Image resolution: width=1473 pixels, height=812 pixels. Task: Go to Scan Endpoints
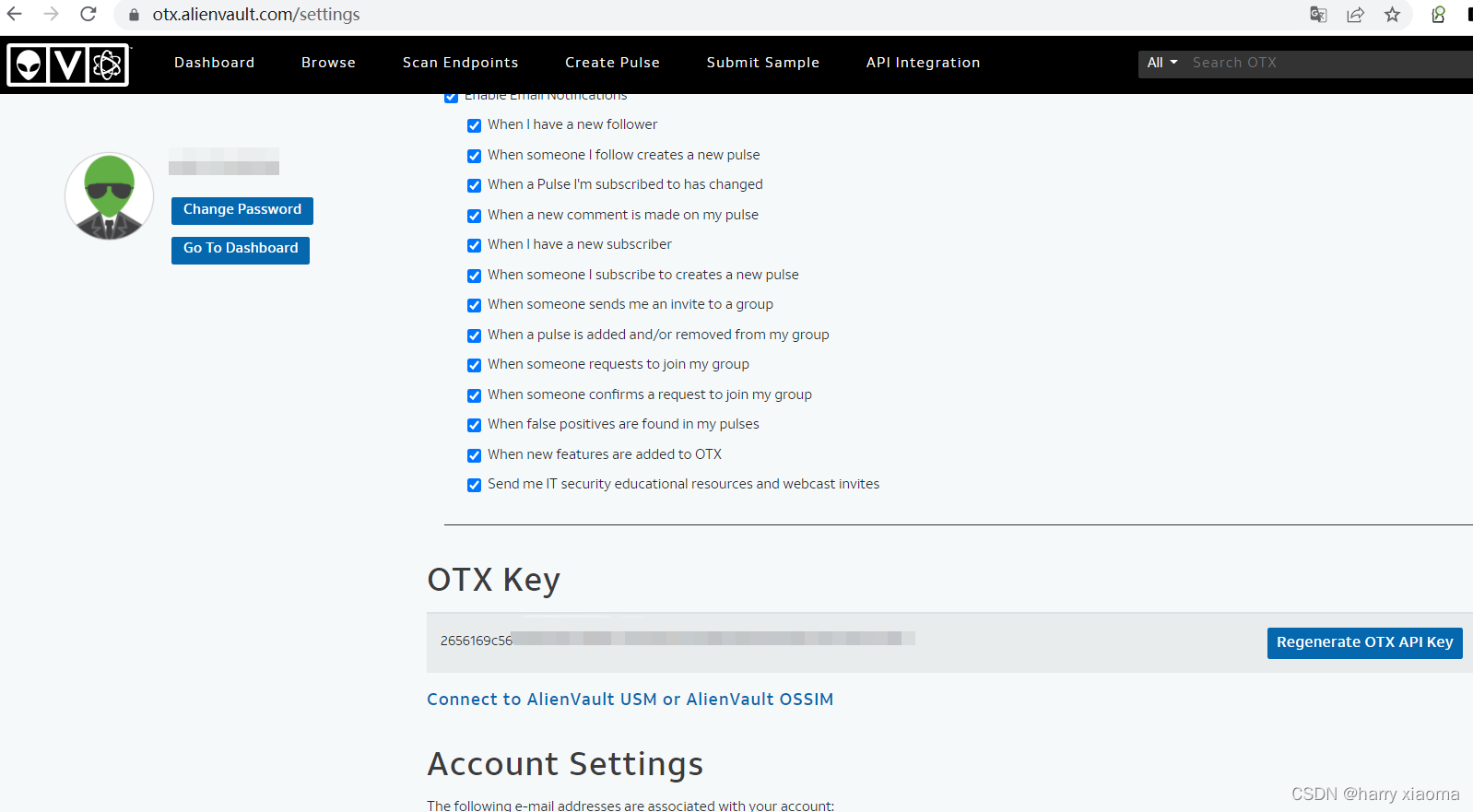pyautogui.click(x=460, y=63)
